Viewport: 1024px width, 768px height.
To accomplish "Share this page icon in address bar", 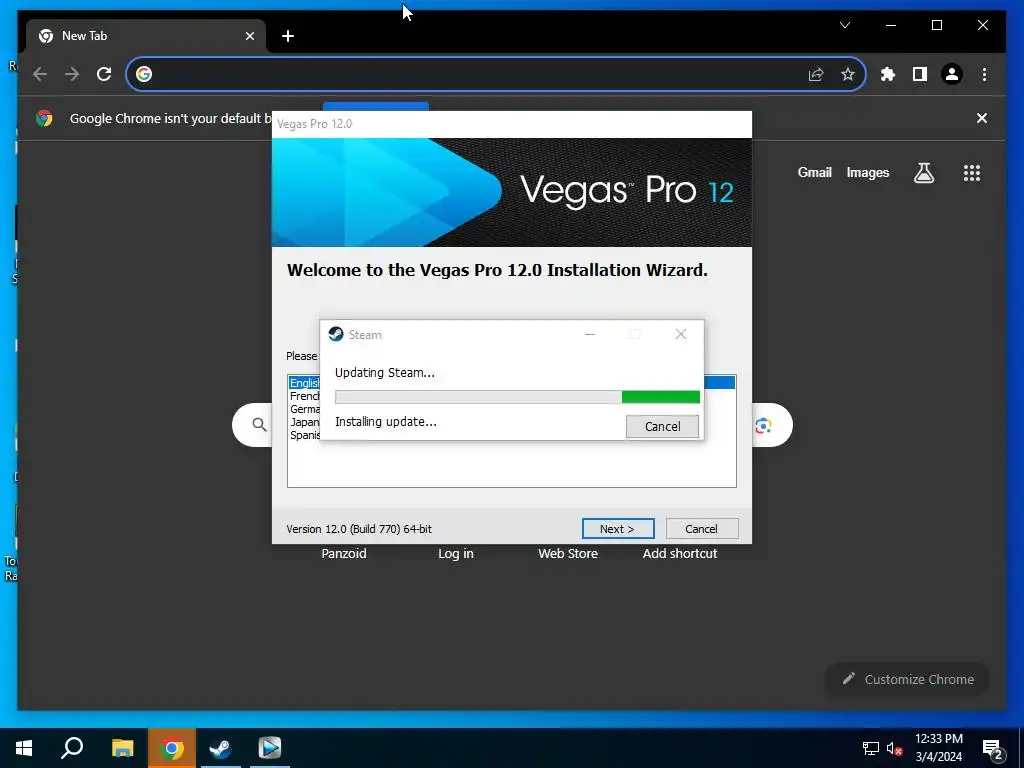I will (816, 74).
